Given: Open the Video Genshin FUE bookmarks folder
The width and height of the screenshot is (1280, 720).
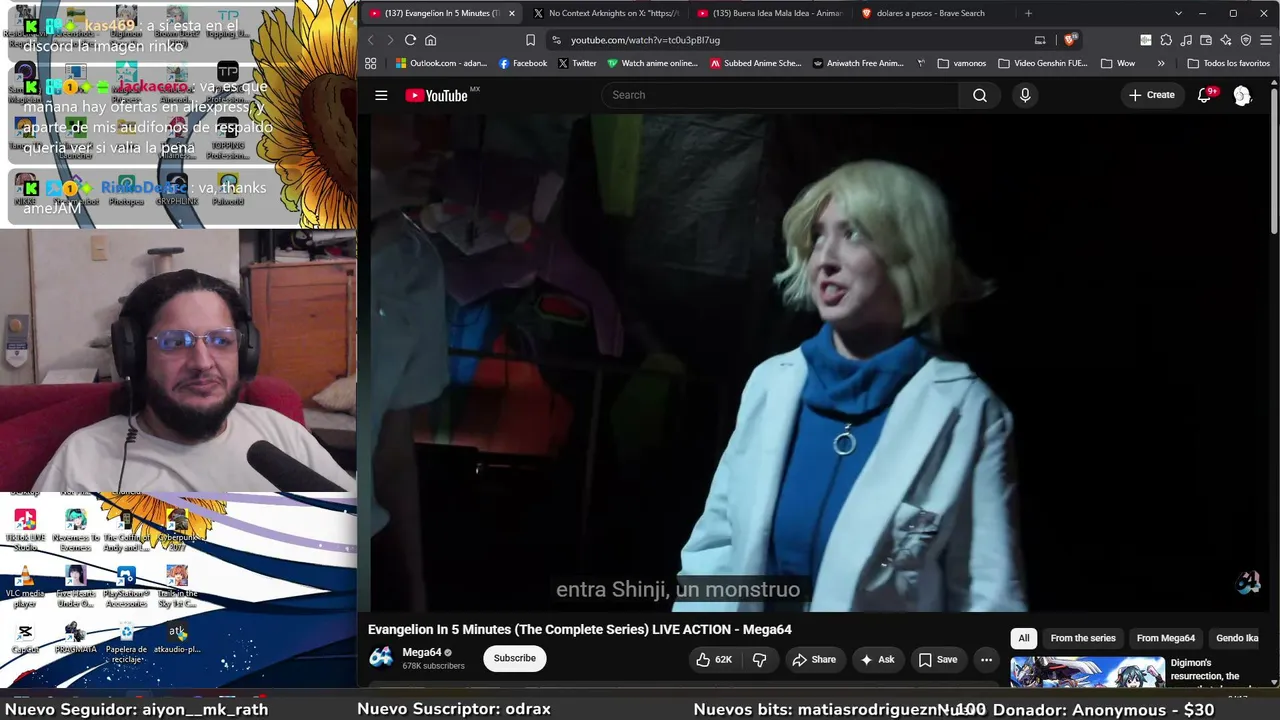Looking at the screenshot, I should [x=1042, y=63].
